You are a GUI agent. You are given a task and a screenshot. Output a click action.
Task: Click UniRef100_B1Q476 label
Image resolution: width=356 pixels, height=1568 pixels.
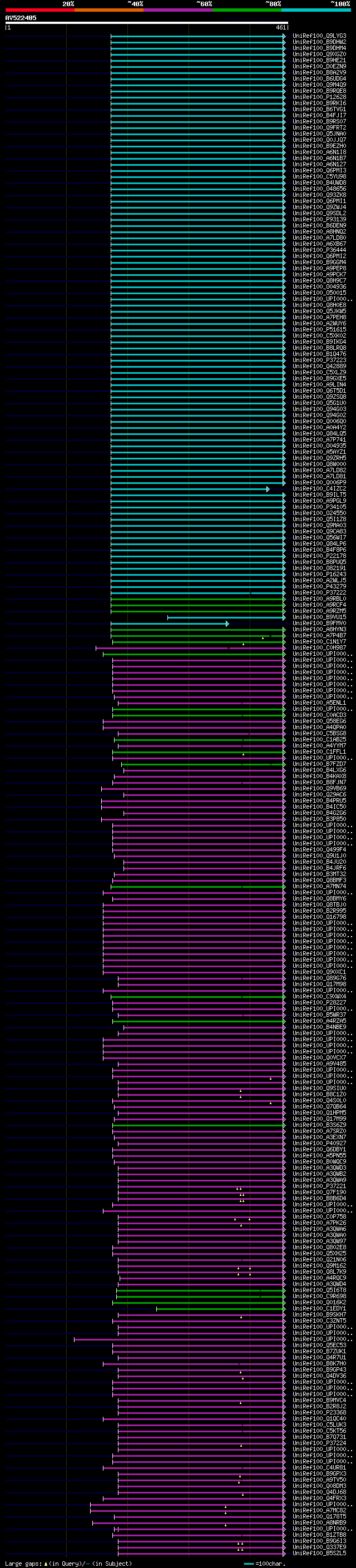319,354
